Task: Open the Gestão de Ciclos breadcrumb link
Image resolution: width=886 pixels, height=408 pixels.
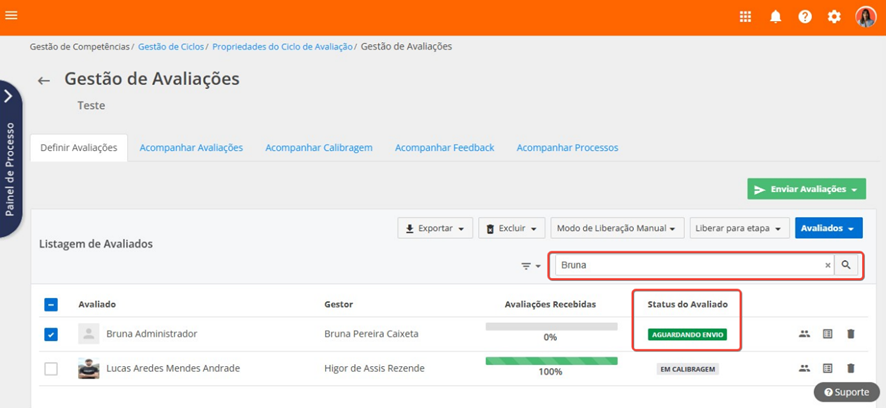Action: 171,47
